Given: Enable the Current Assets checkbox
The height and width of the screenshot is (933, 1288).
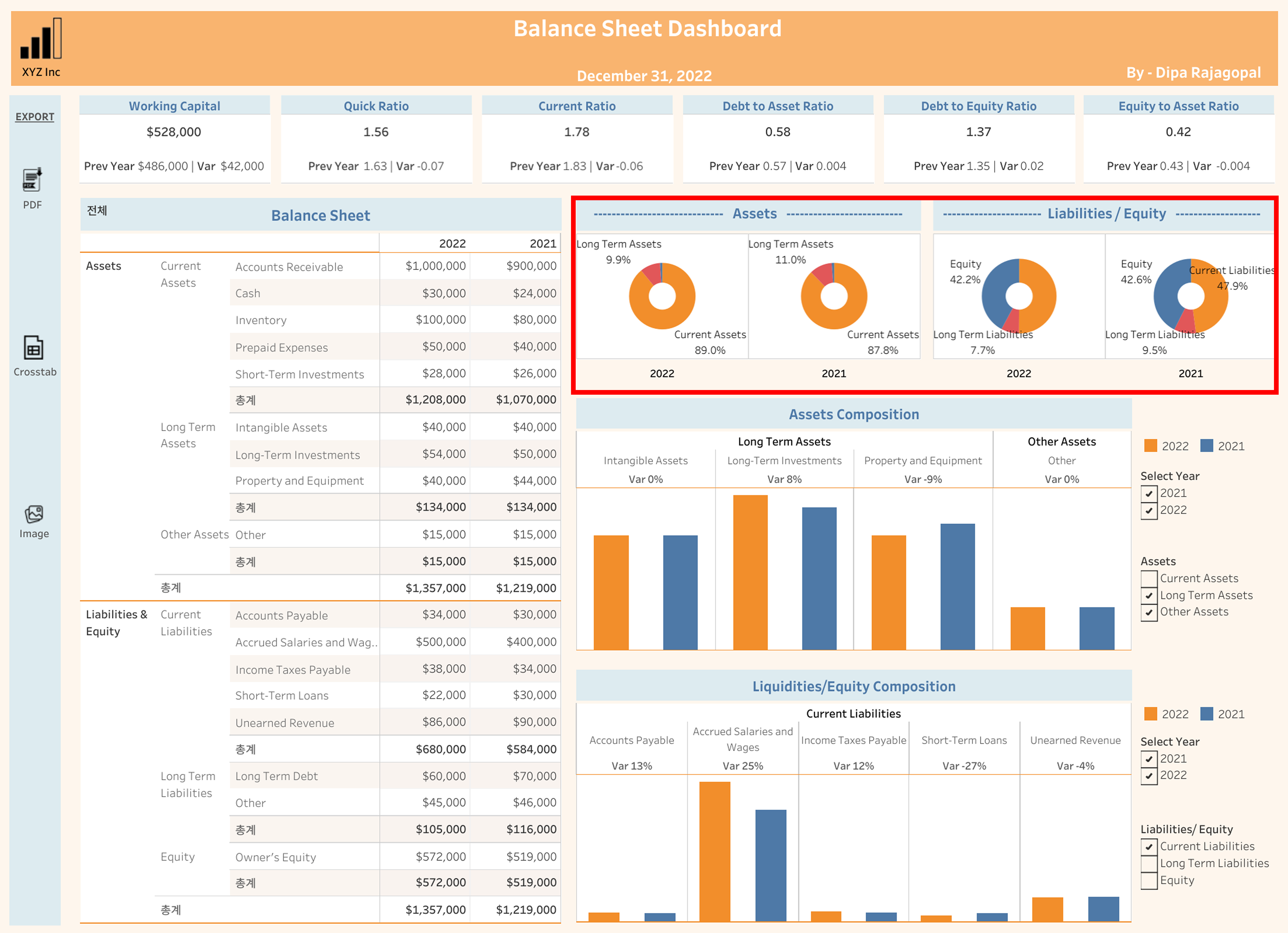Looking at the screenshot, I should pos(1149,579).
